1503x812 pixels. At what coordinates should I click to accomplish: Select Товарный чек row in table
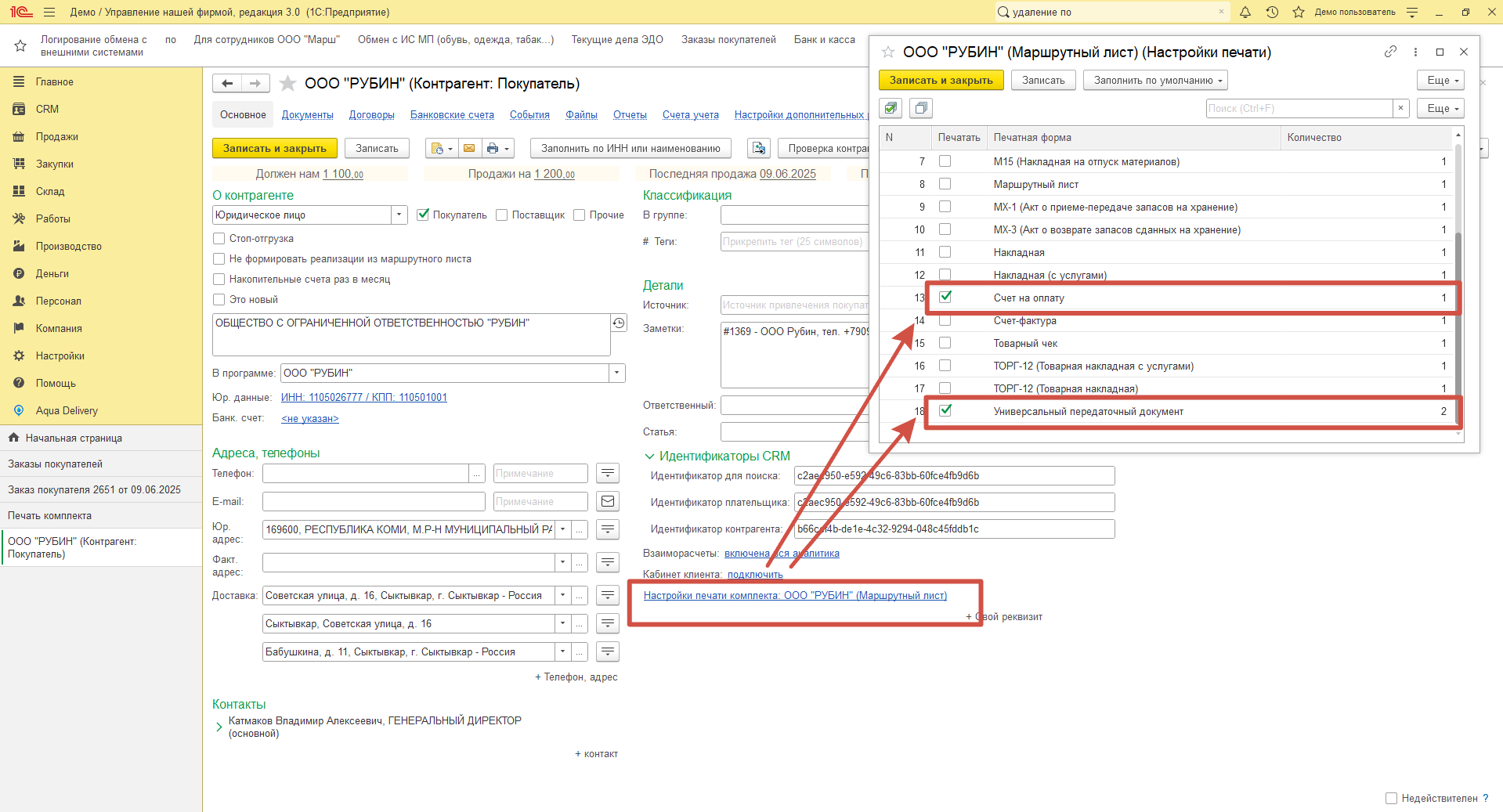tap(1167, 343)
